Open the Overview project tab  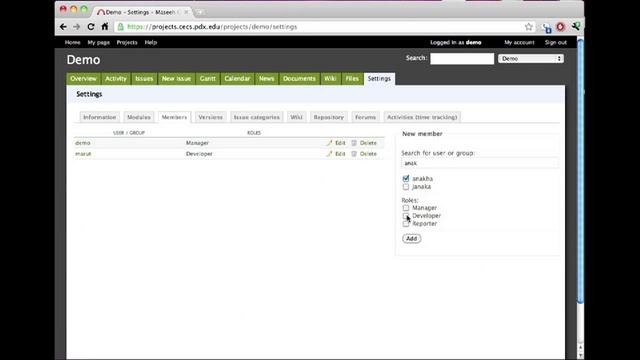(x=83, y=79)
